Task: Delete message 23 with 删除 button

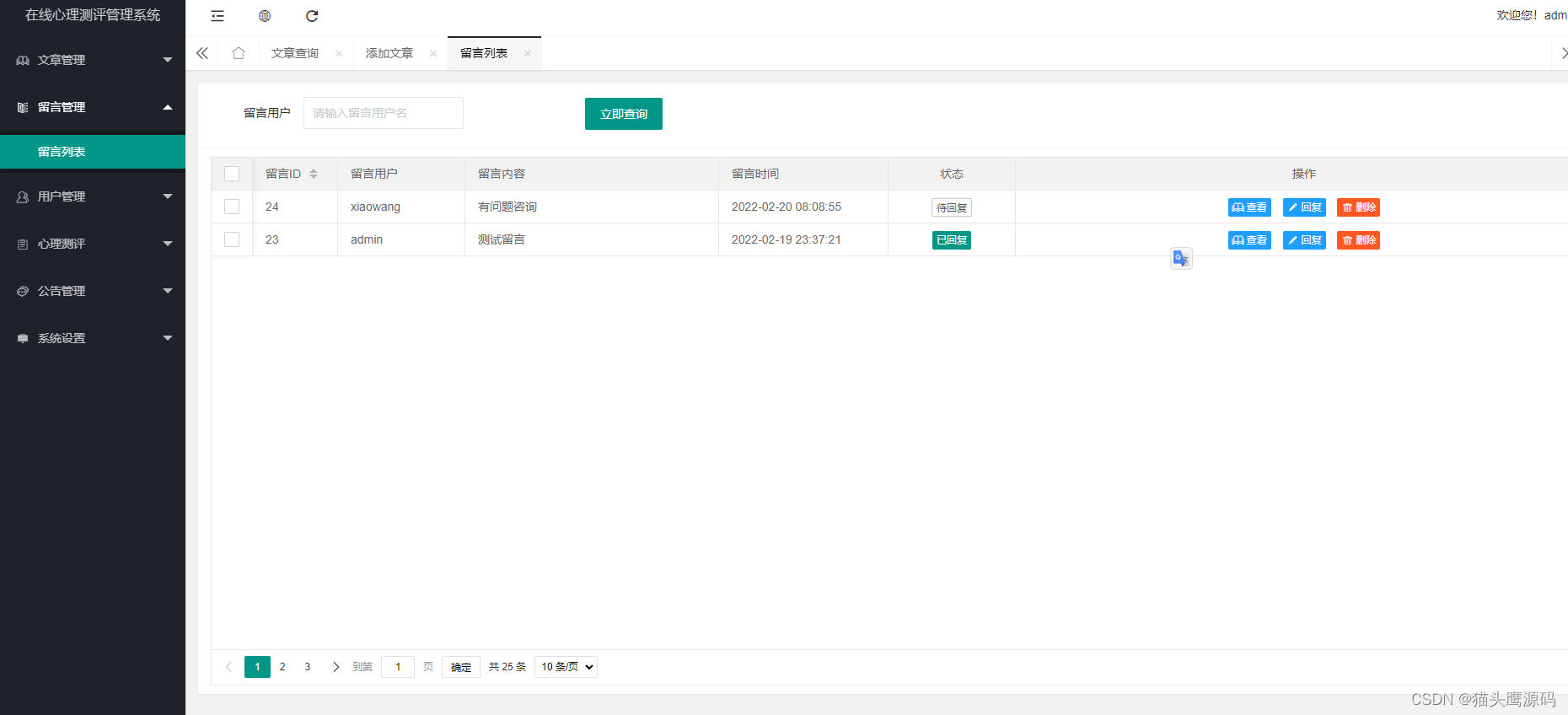Action: point(1358,240)
